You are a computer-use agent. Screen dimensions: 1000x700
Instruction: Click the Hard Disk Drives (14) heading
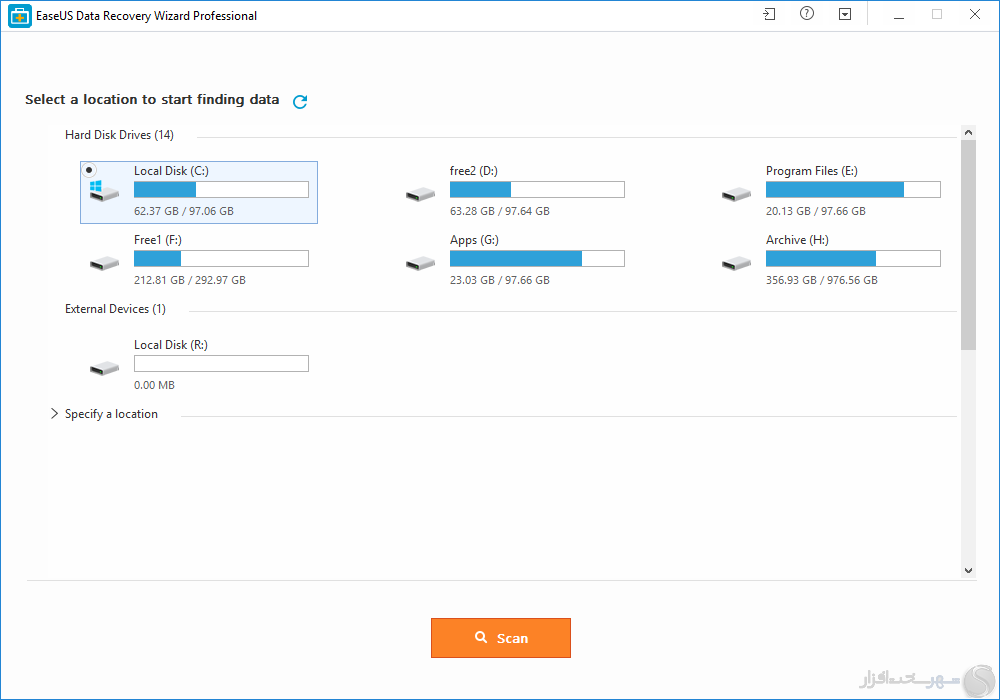coord(119,135)
